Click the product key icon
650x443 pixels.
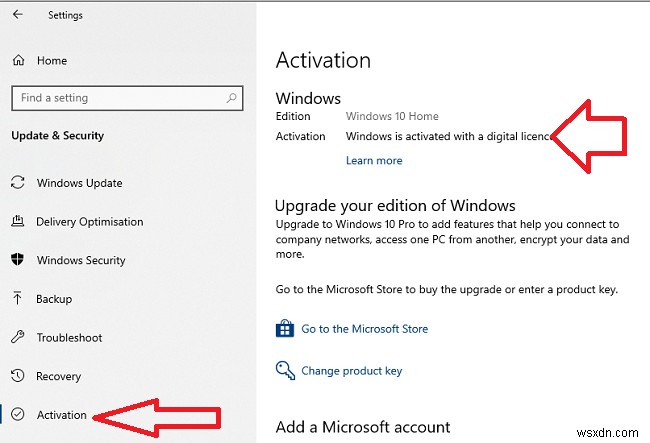[285, 370]
